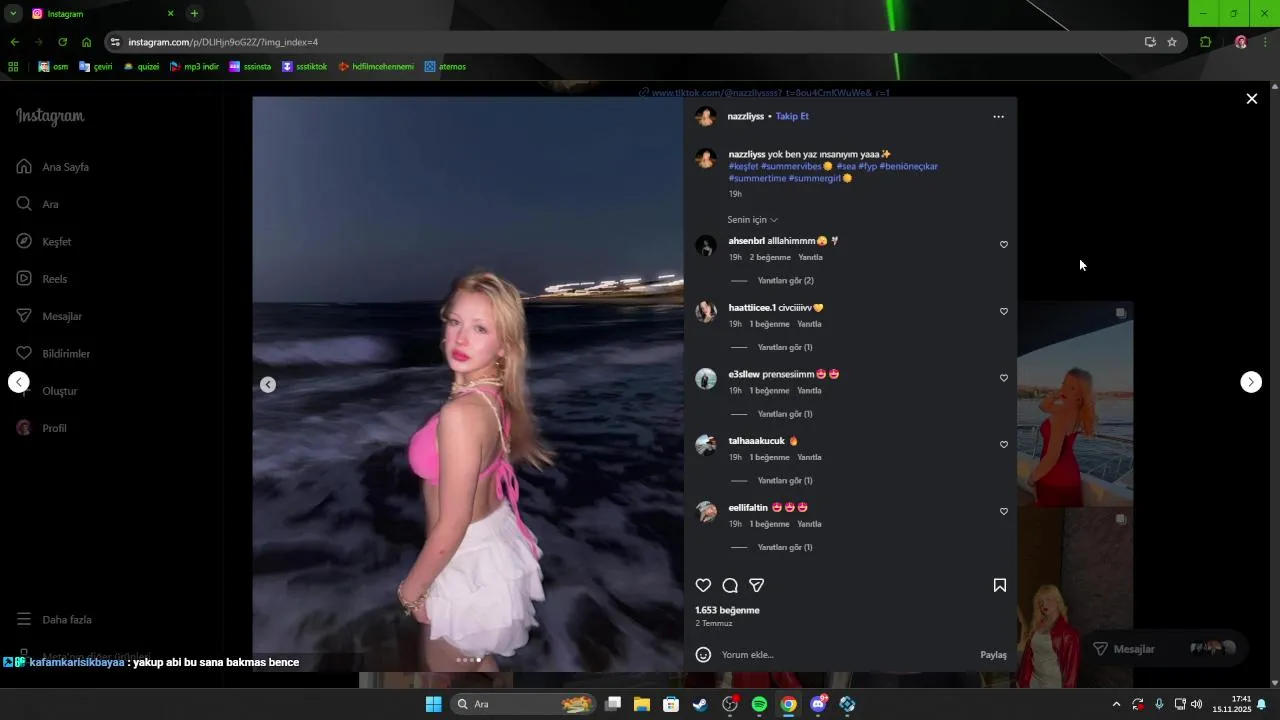The width and height of the screenshot is (1280, 720).
Task: Open Profil from the sidebar
Action: click(x=42, y=428)
